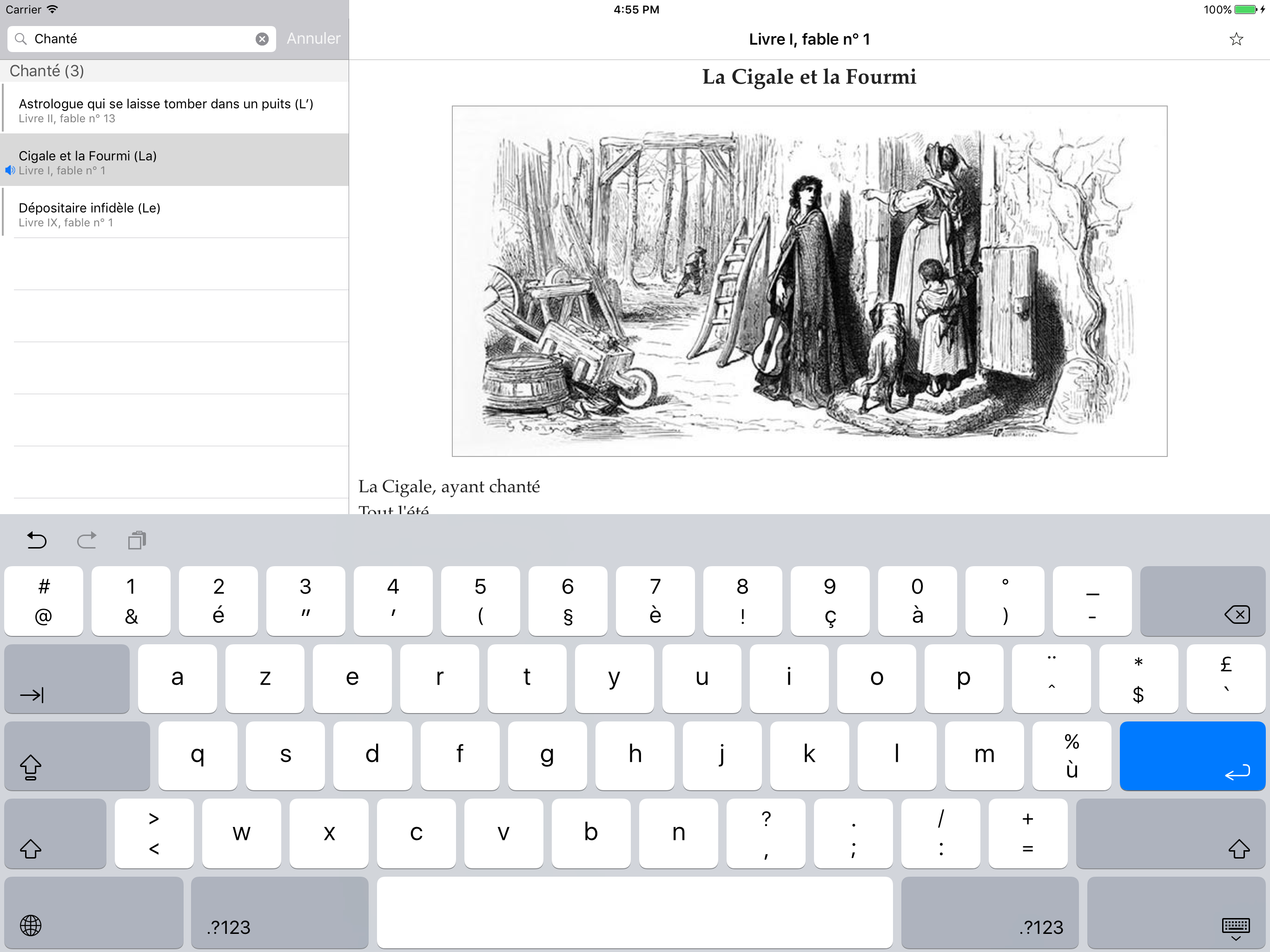
Task: Open Dépositaire infidèle result
Action: point(174,212)
